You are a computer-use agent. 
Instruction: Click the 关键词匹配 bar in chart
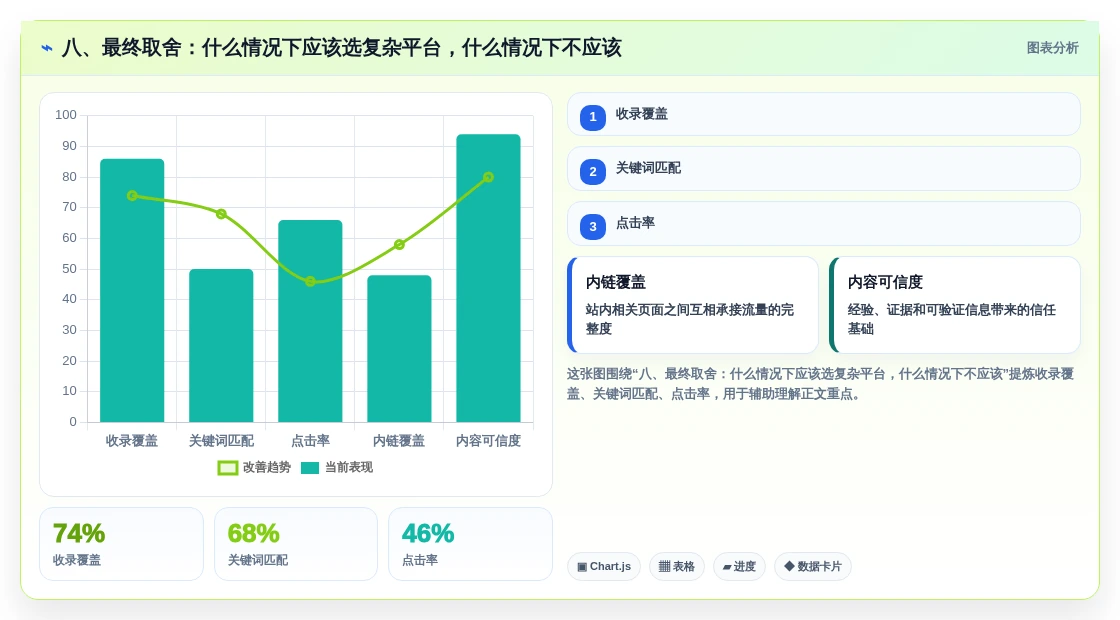click(x=221, y=345)
